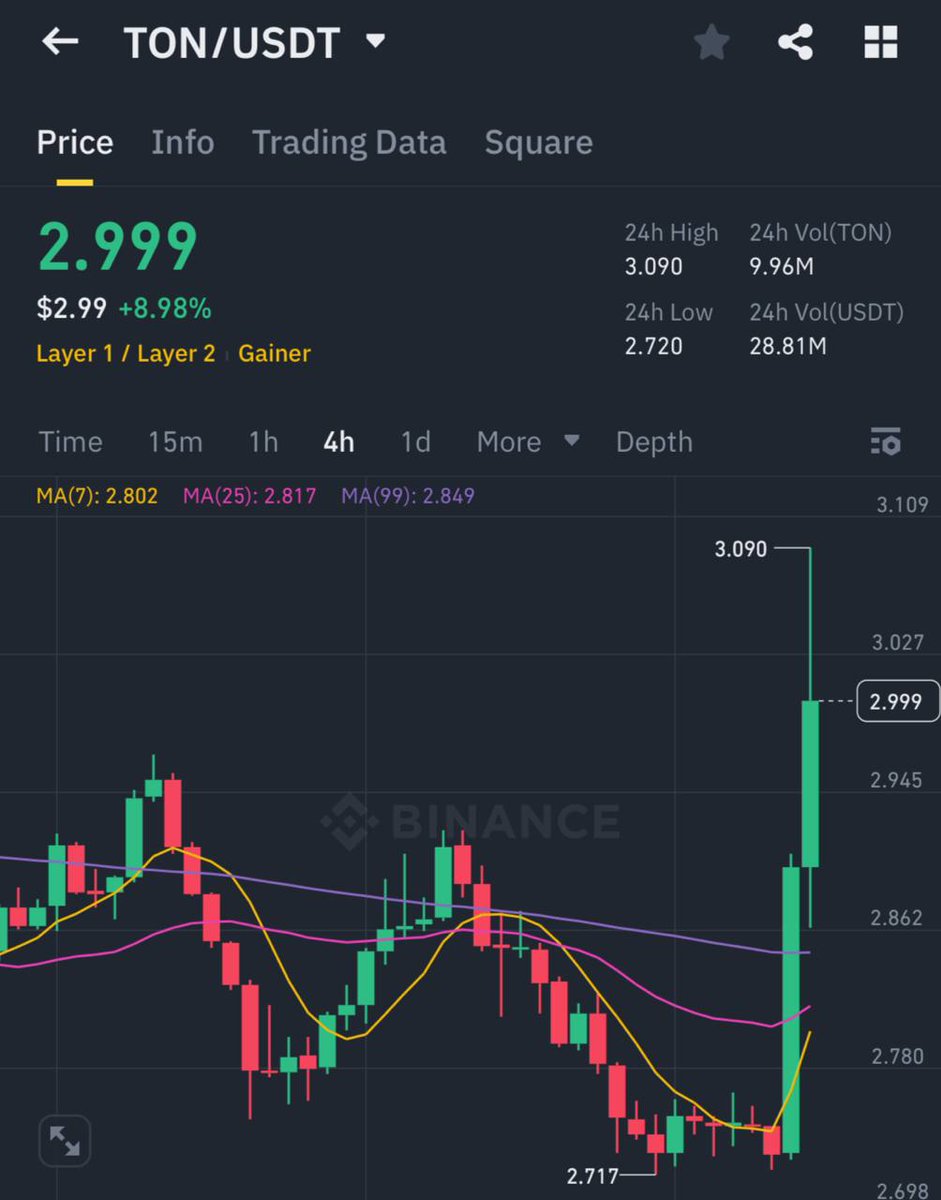The width and height of the screenshot is (941, 1200).
Task: Click the tall green candle reaching 3.090
Action: pos(810,740)
